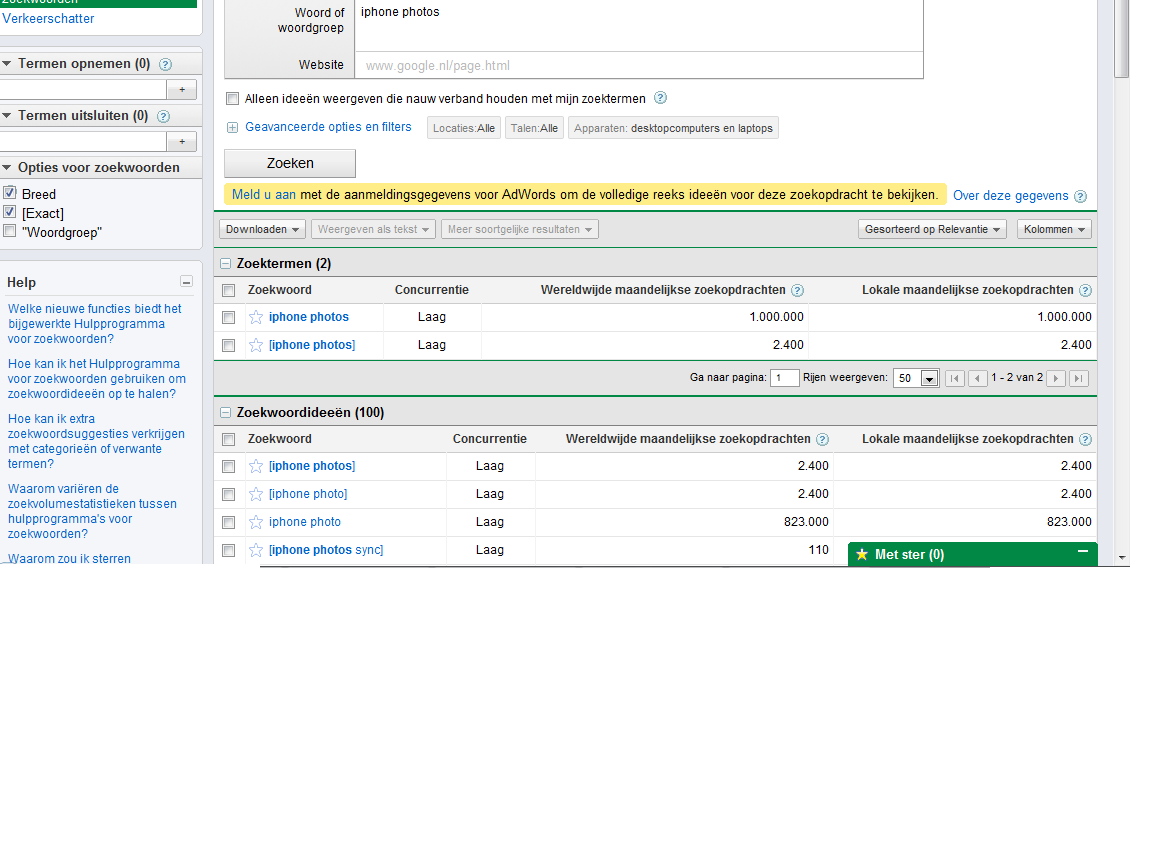Sort Zoekwoordideeën table by Zoekwoord column
This screenshot has width=1152, height=864.
279,439
